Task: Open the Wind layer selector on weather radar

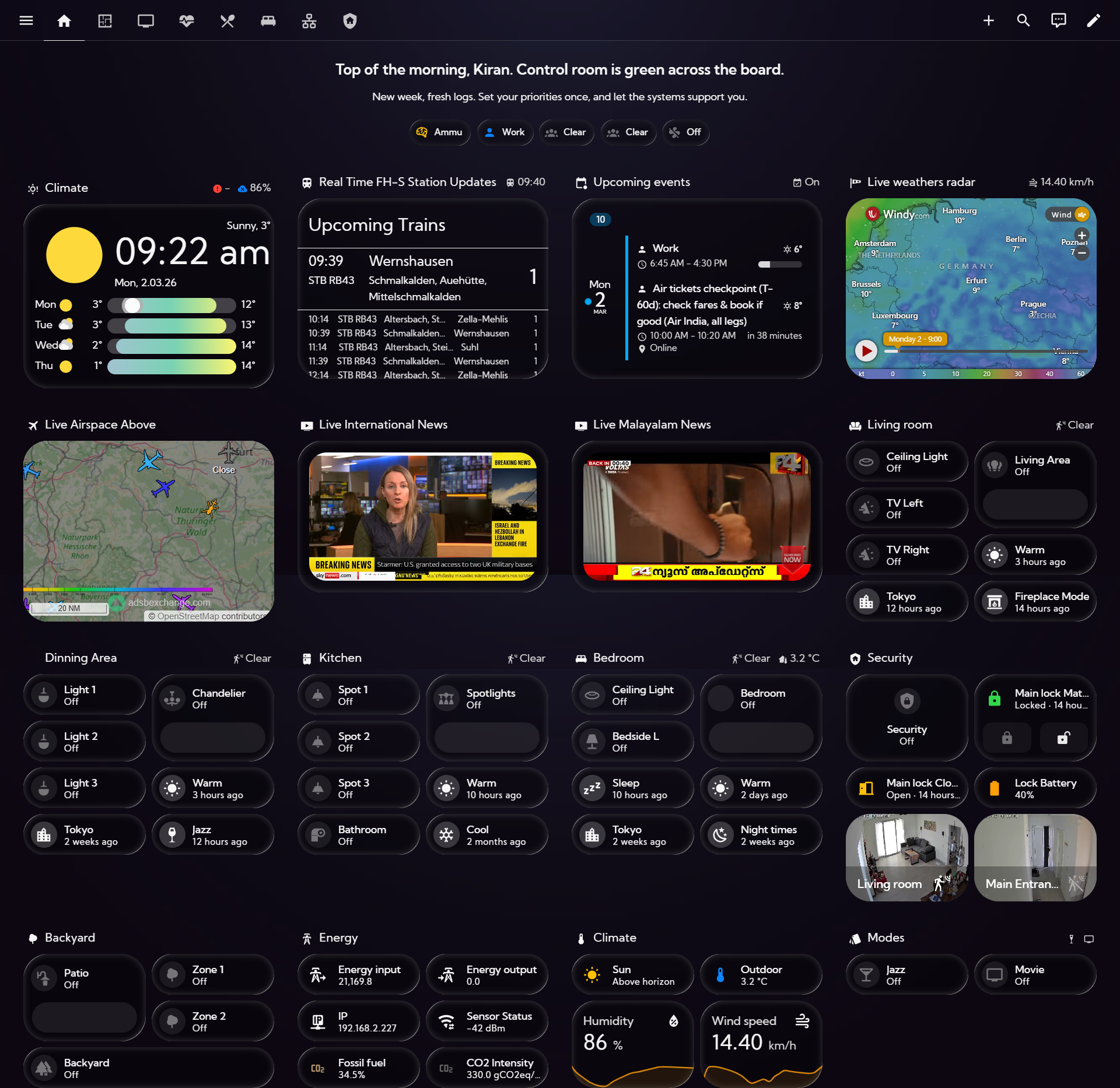Action: point(1066,215)
